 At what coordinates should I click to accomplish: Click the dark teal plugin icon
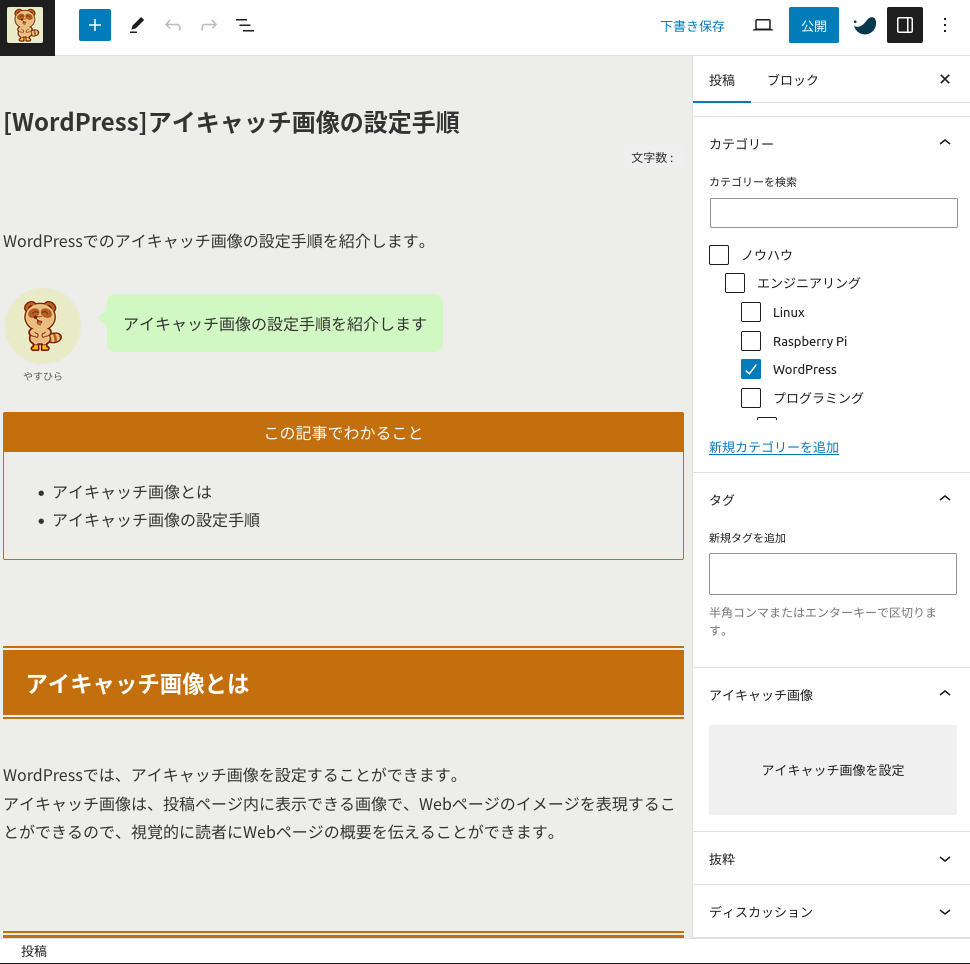[x=864, y=25]
